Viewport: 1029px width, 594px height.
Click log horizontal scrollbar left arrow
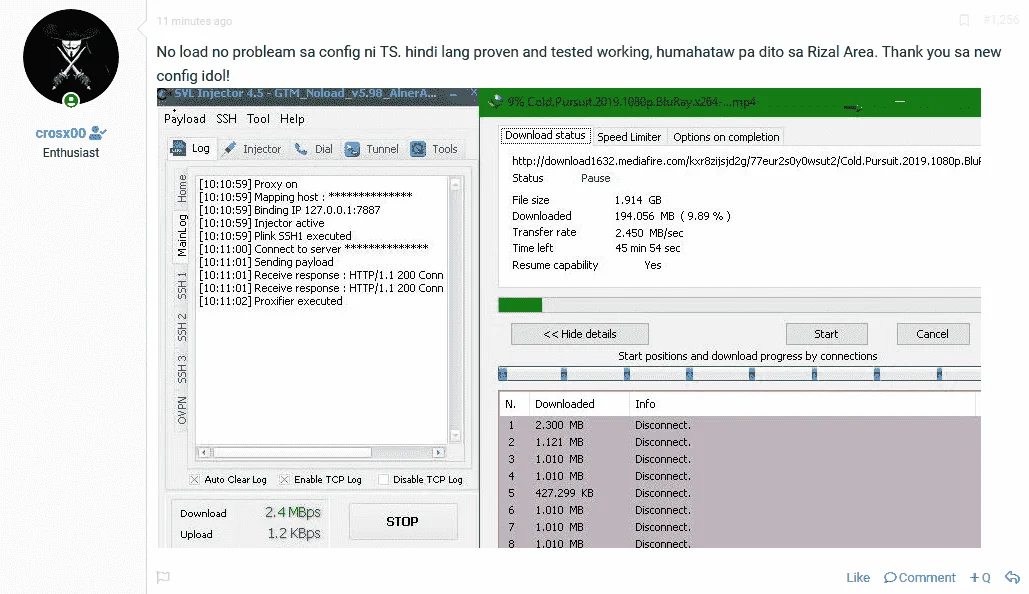click(203, 452)
